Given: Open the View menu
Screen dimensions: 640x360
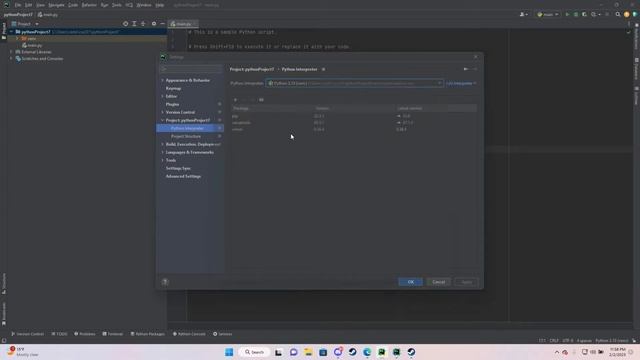Looking at the screenshot, I should pyautogui.click(x=40, y=5).
